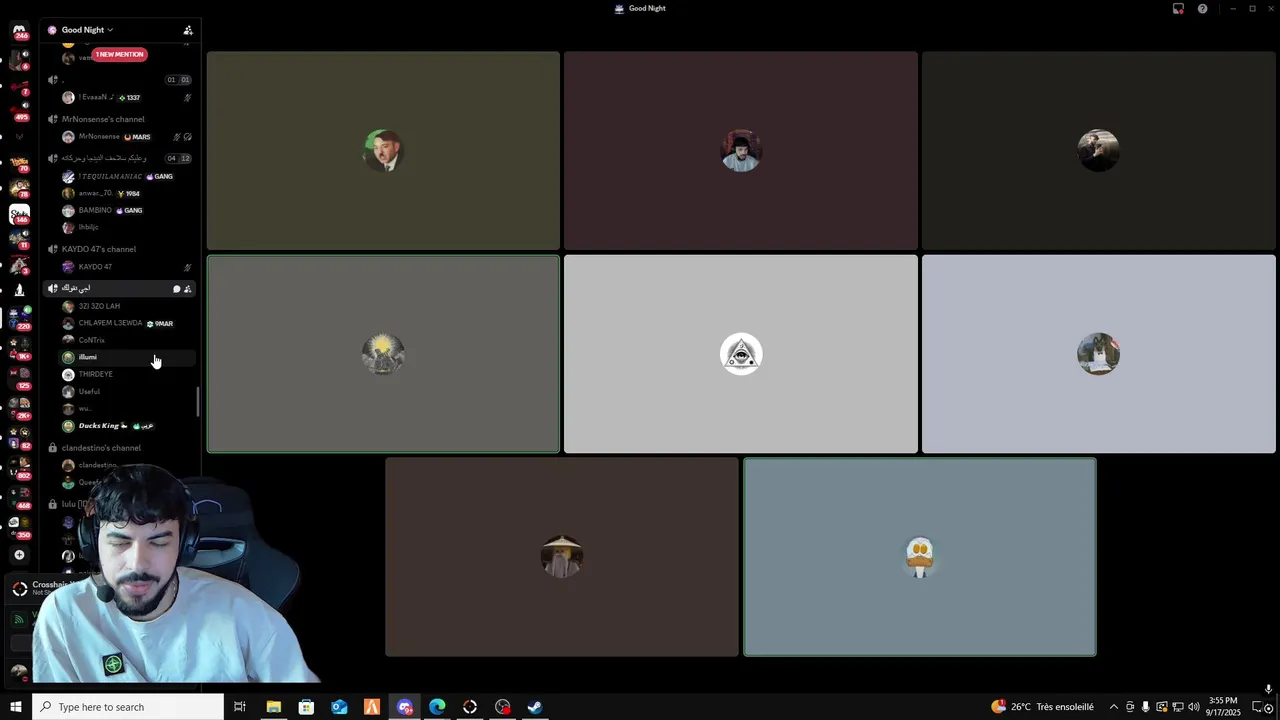
Task: Open help icon in title bar
Action: click(x=1202, y=9)
